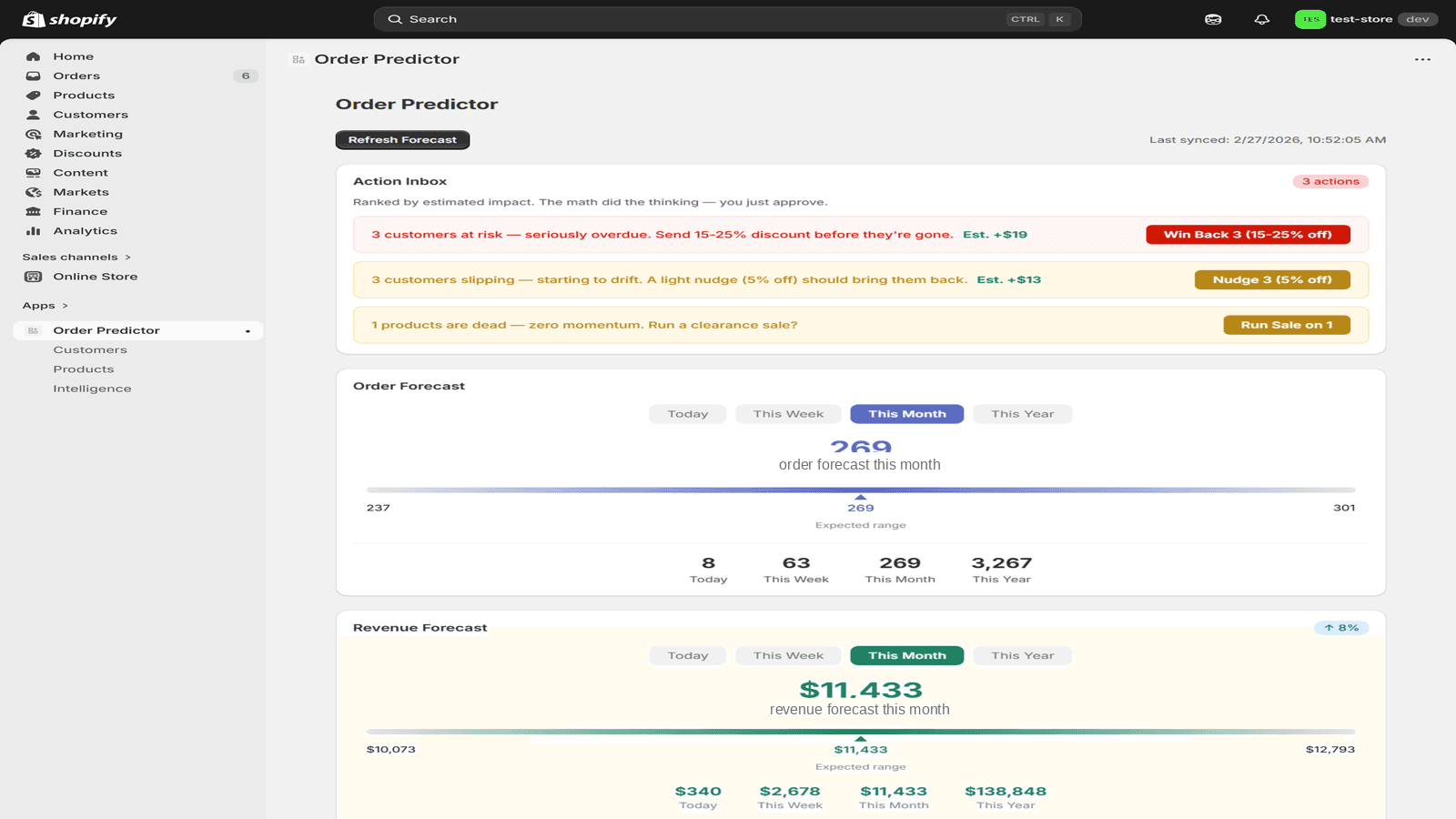Image resolution: width=1456 pixels, height=819 pixels.
Task: Open the Shopify Sidekick icon in top bar
Action: click(1213, 19)
